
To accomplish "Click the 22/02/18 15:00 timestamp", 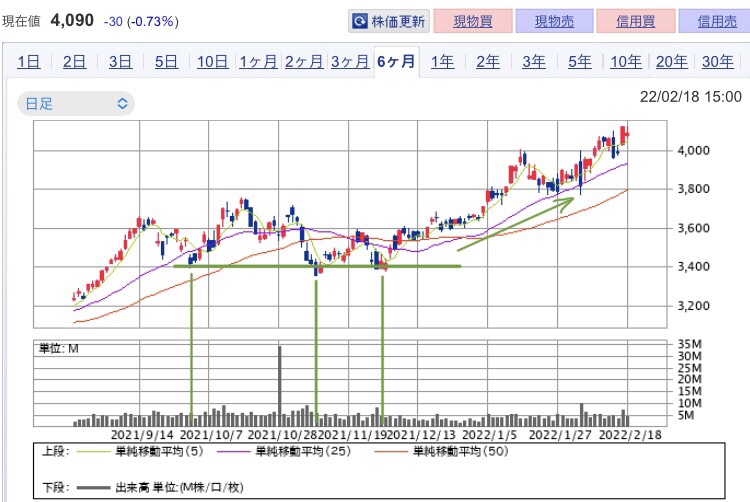I will pos(691,97).
